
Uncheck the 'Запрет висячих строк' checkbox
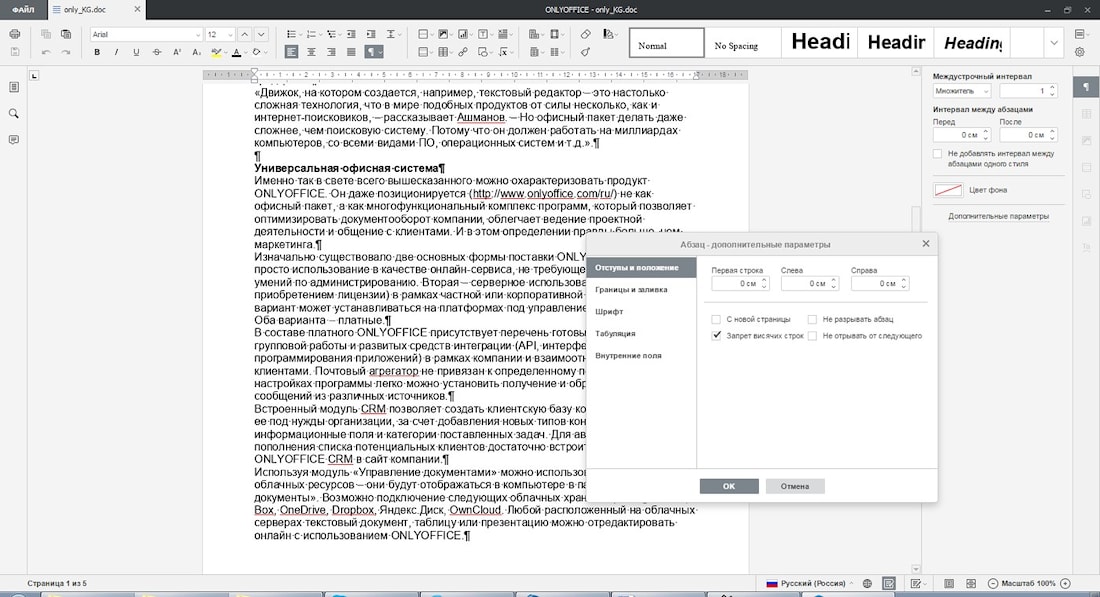(716, 335)
